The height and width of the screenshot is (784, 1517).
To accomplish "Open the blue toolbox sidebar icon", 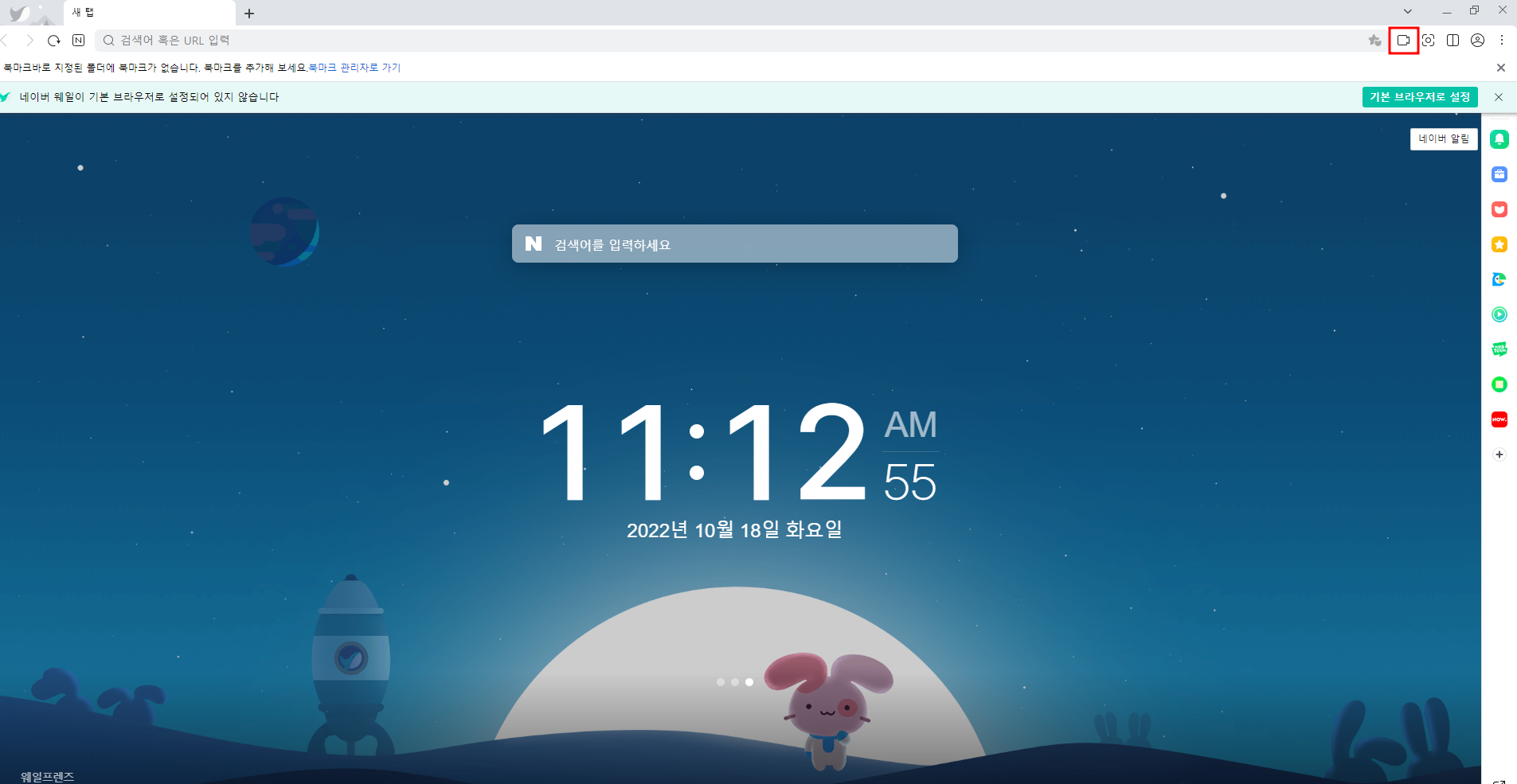I will coord(1499,174).
